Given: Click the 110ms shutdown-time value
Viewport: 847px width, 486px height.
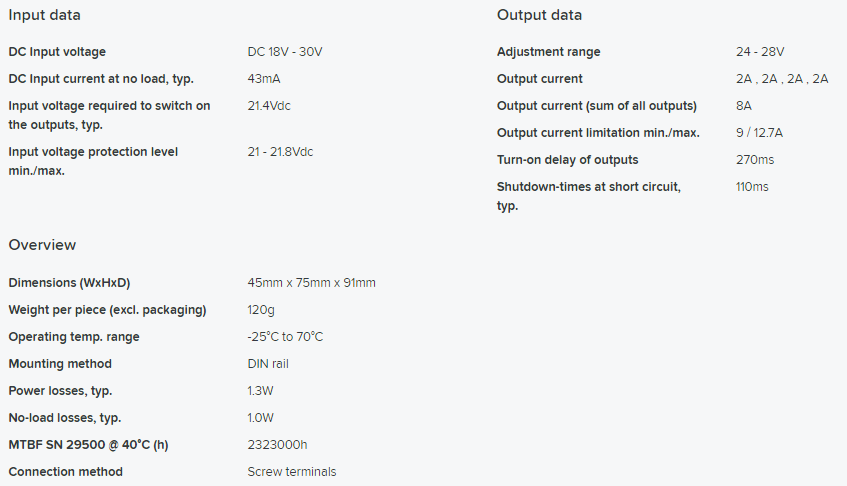Looking at the screenshot, I should point(751,187).
